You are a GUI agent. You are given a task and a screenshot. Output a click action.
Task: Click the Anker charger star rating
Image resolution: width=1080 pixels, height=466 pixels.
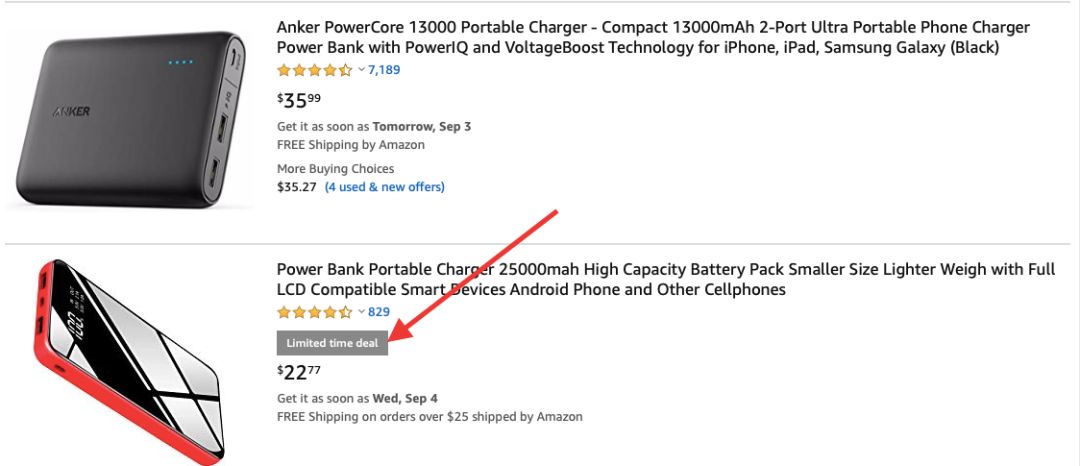[x=314, y=70]
